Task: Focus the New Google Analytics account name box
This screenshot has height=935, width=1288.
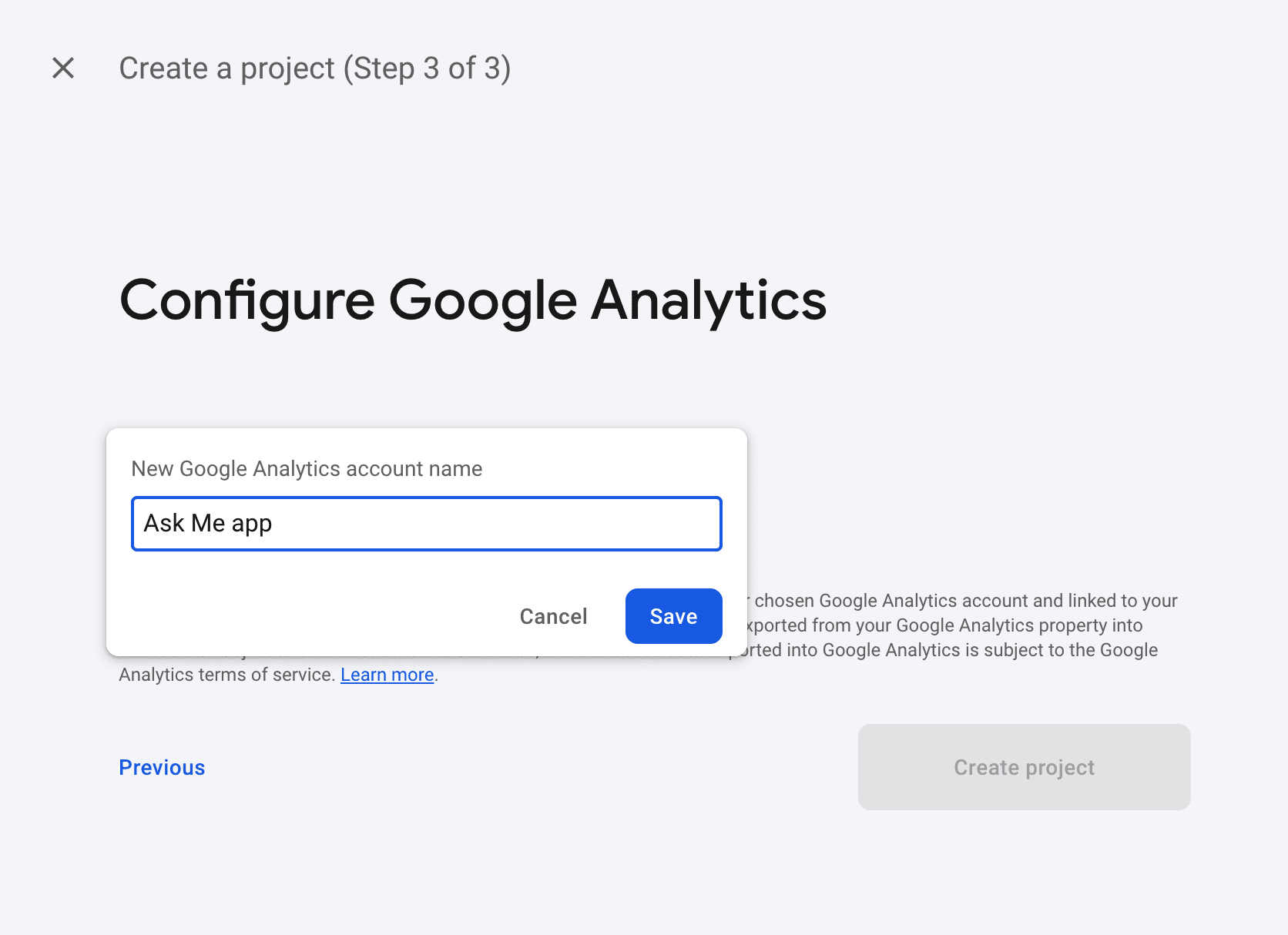Action: (x=426, y=524)
